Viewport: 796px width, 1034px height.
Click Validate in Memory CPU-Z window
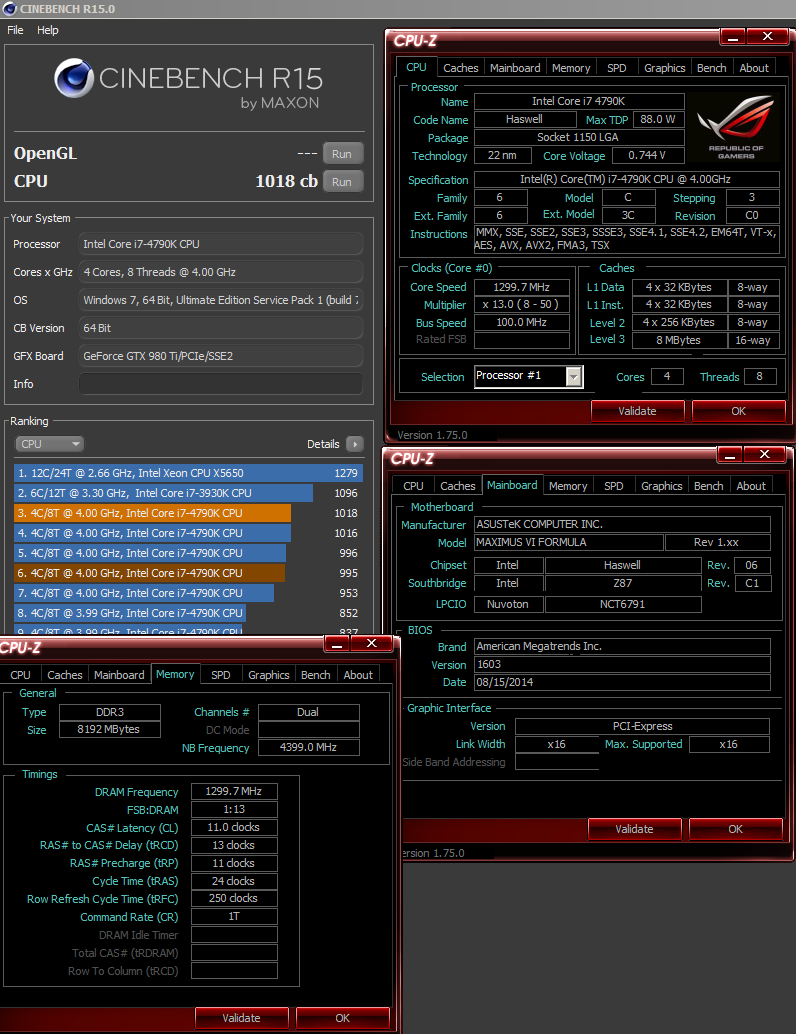click(241, 1018)
